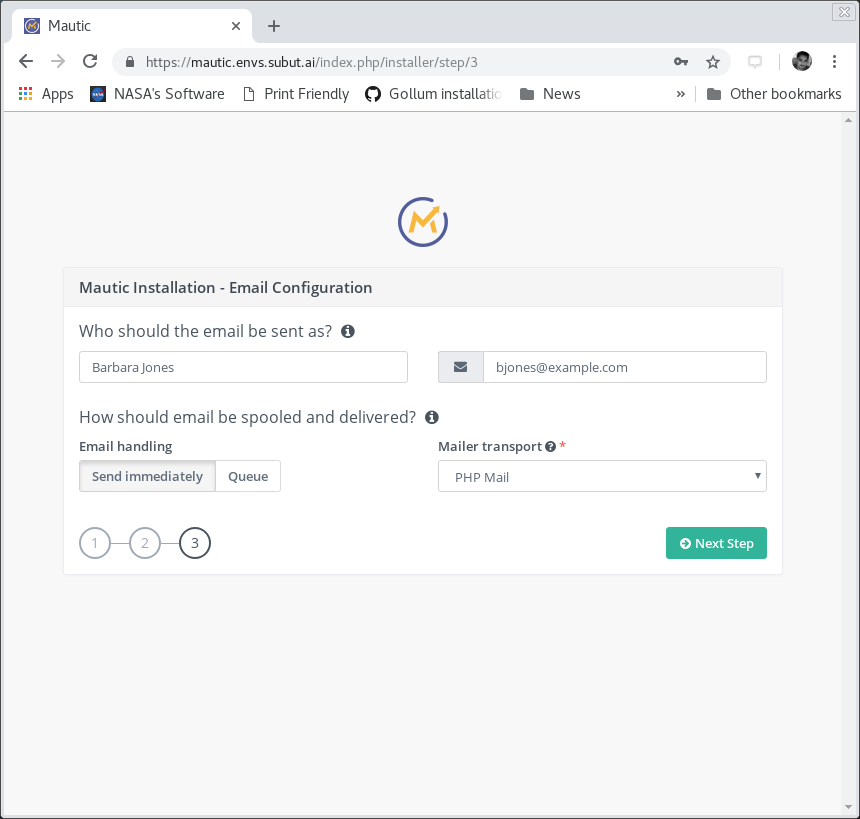The image size is (860, 819).
Task: Click Mailer transport help question icon
Action: (551, 447)
